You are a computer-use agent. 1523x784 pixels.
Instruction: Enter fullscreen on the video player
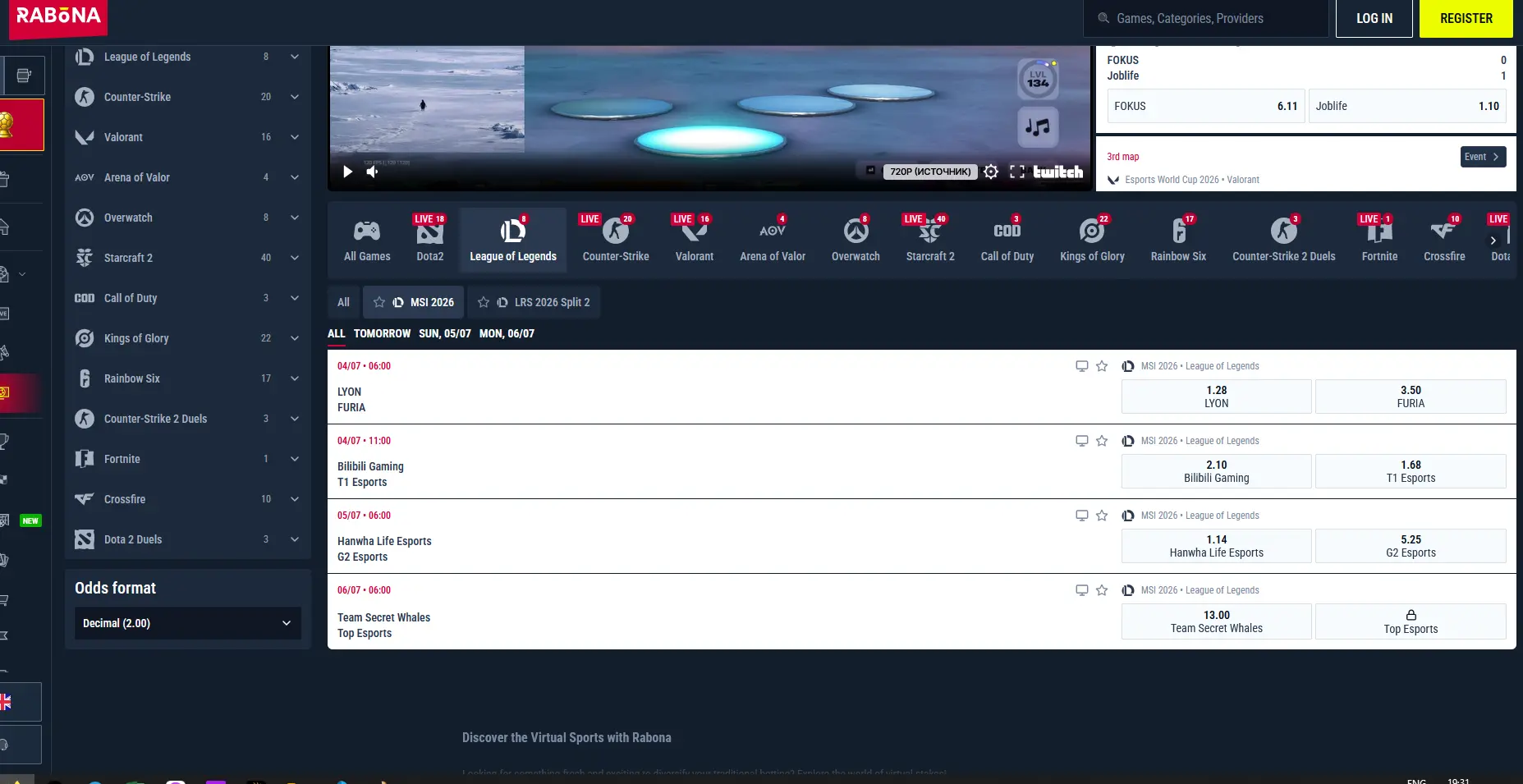[x=1017, y=172]
